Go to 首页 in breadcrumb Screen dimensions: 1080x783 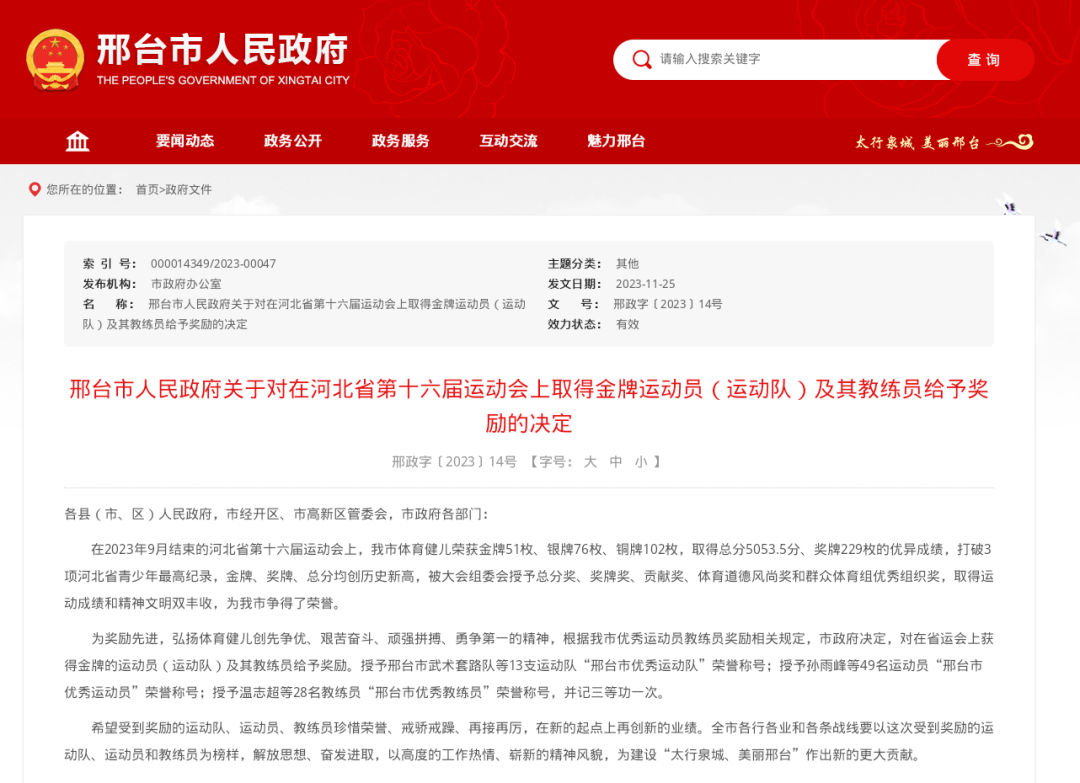click(147, 189)
